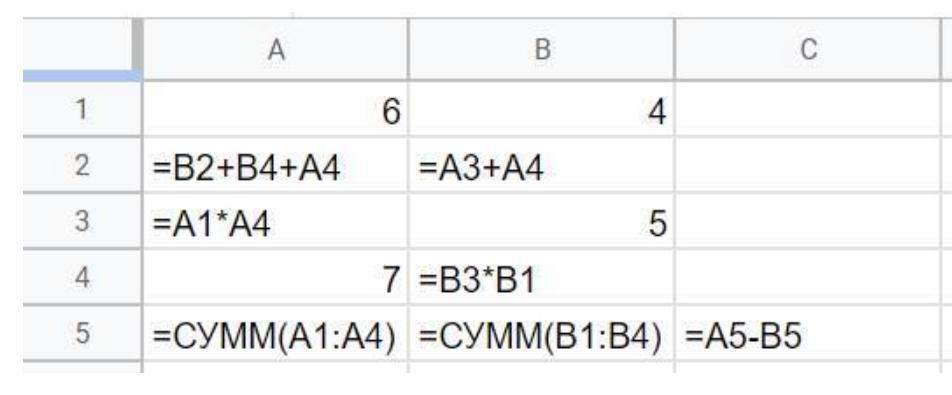Select column A header
The height and width of the screenshot is (395, 952).
pyautogui.click(x=276, y=49)
